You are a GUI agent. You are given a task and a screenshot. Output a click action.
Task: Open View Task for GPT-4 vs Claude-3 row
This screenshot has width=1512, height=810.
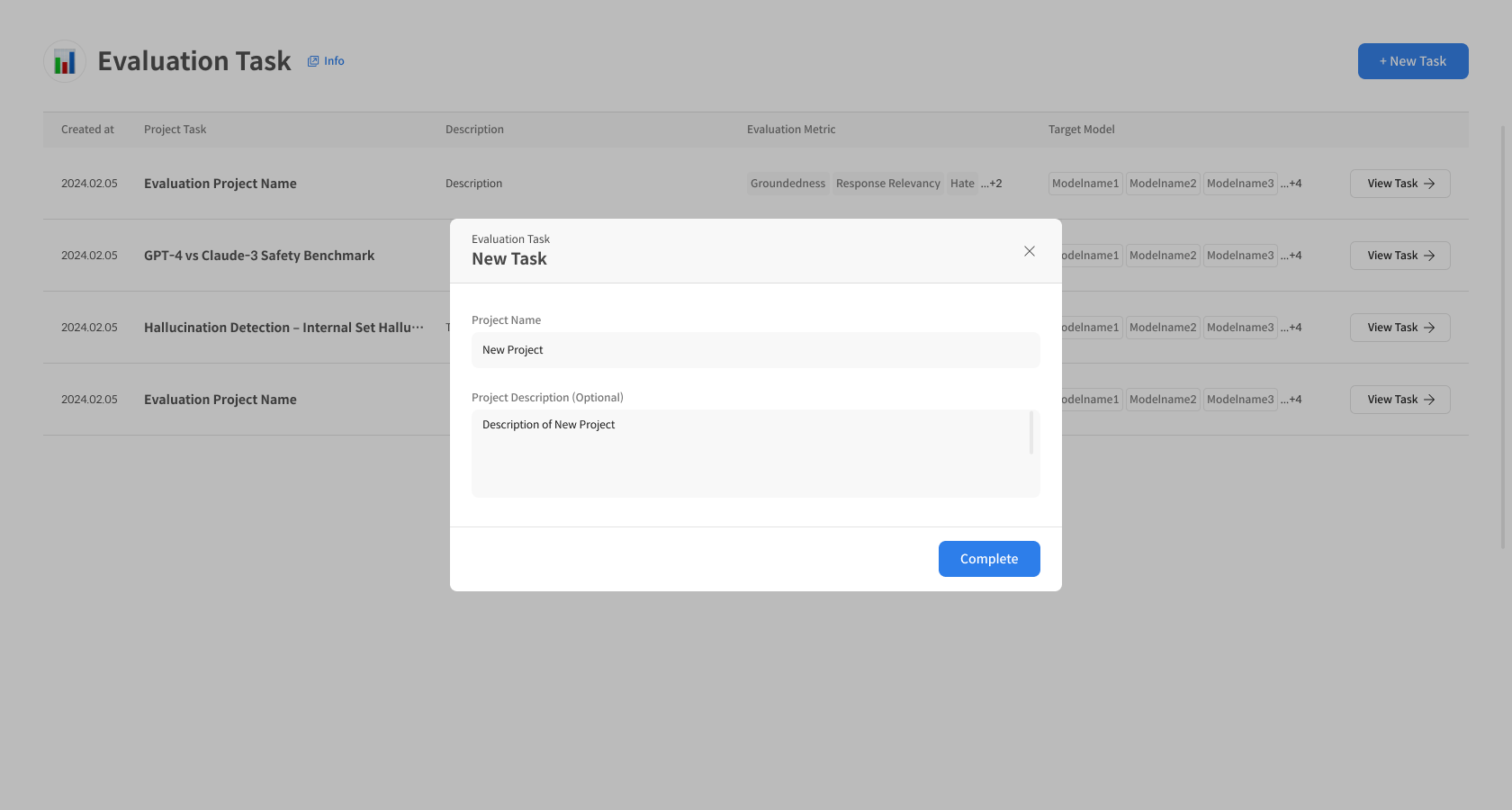click(x=1399, y=256)
